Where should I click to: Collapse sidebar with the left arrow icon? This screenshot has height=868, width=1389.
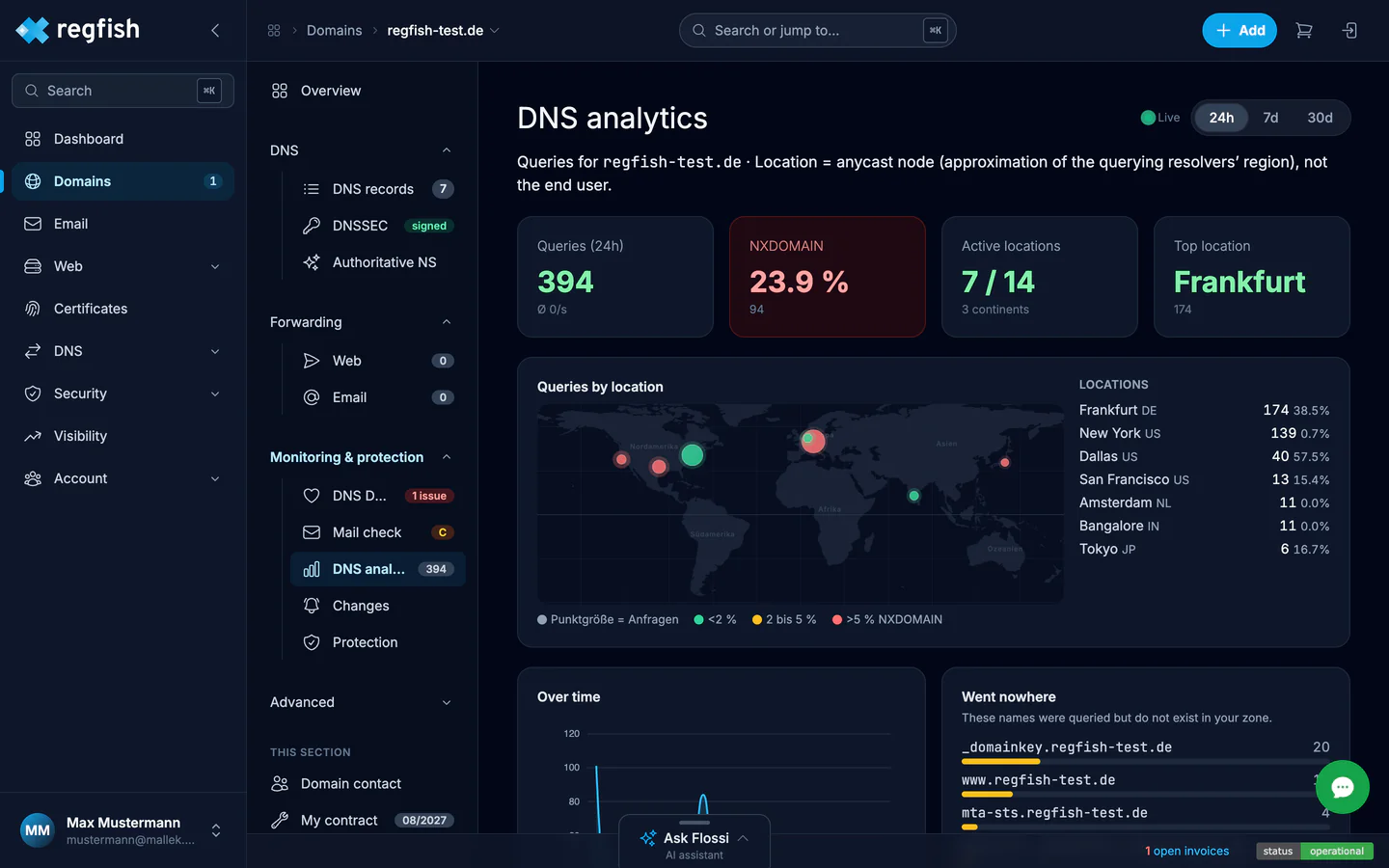click(x=215, y=31)
